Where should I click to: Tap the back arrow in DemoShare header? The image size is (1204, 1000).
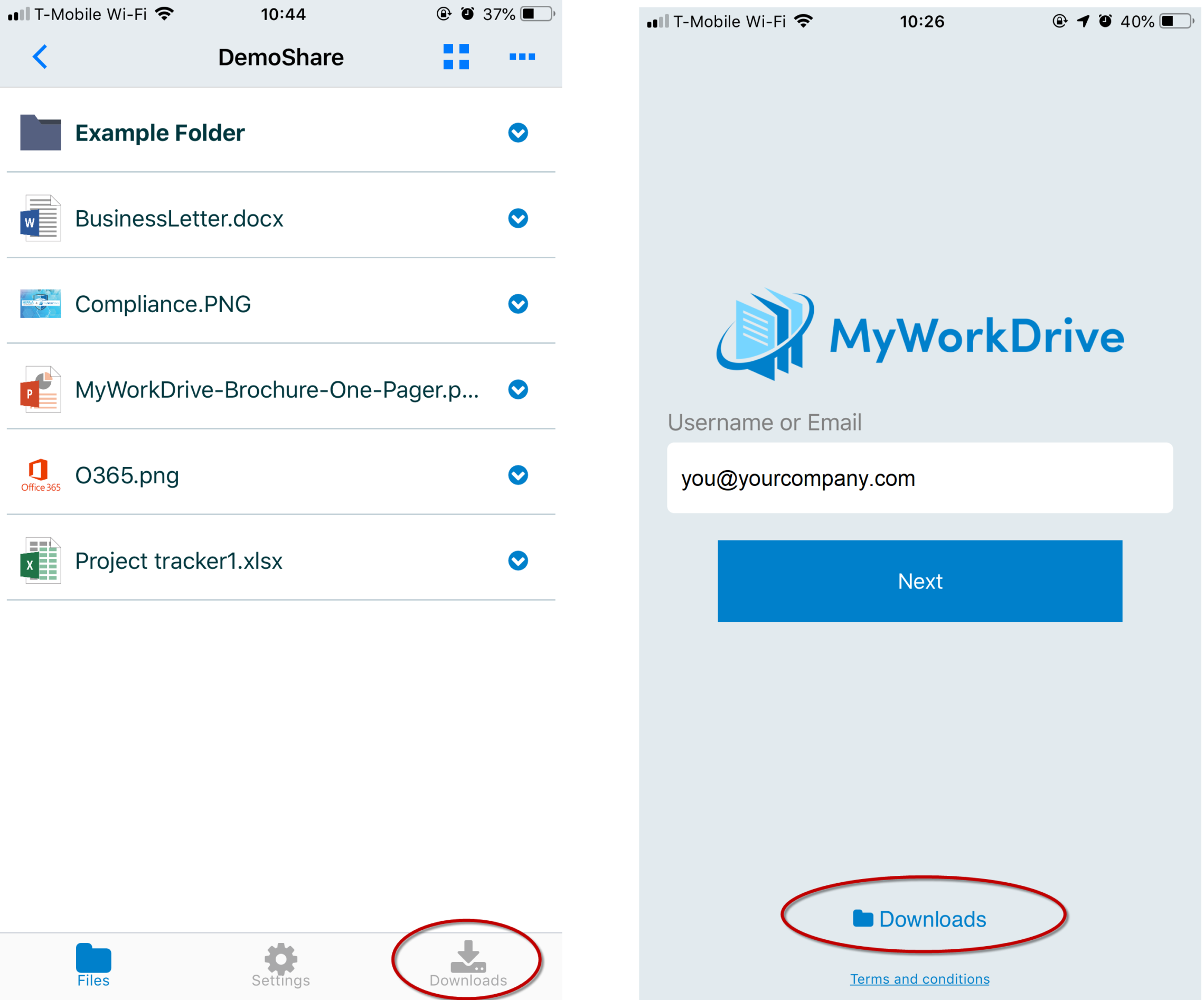coord(40,57)
